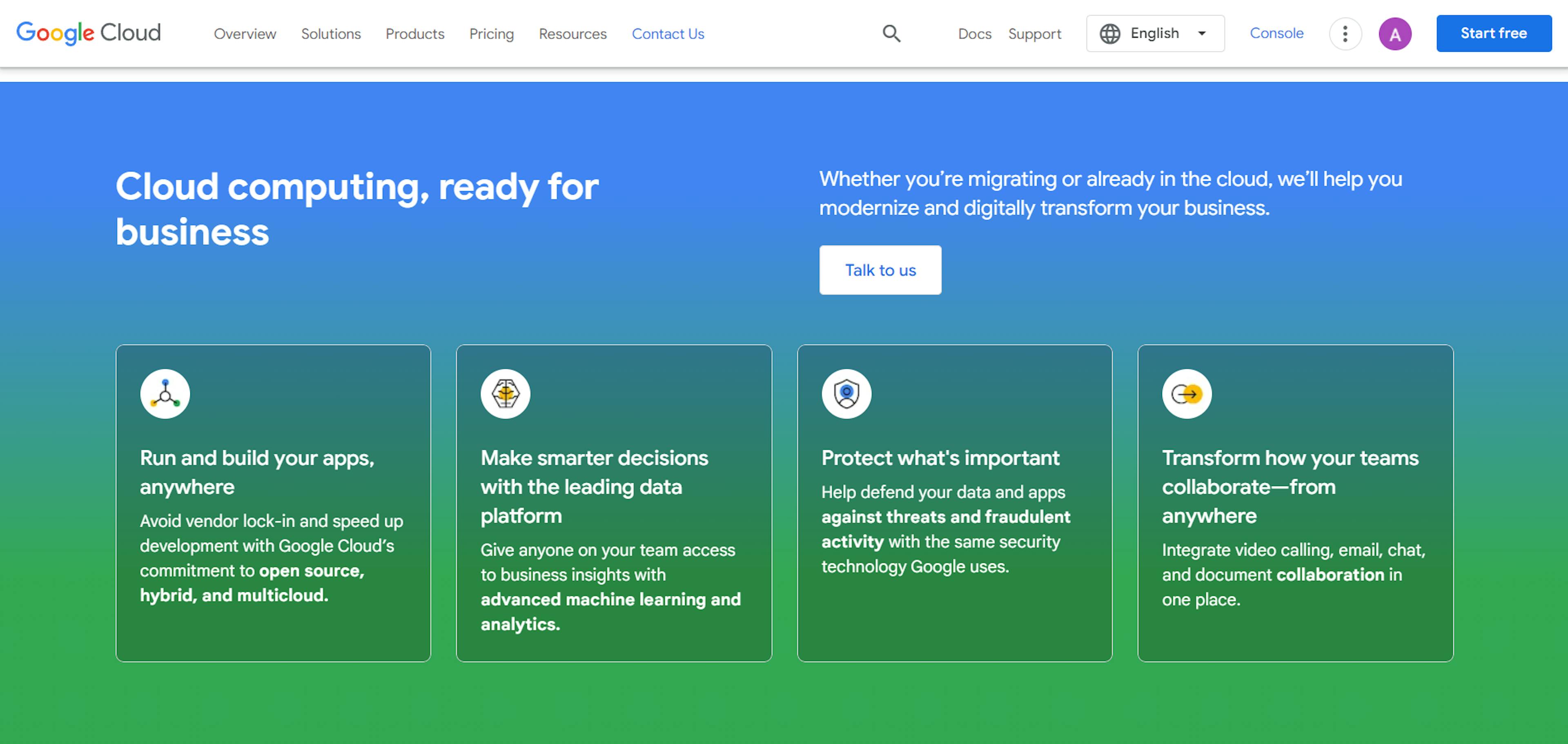Click 'Cloud computing, ready for business' headline
Viewport: 1568px width, 744px height.
coord(357,209)
